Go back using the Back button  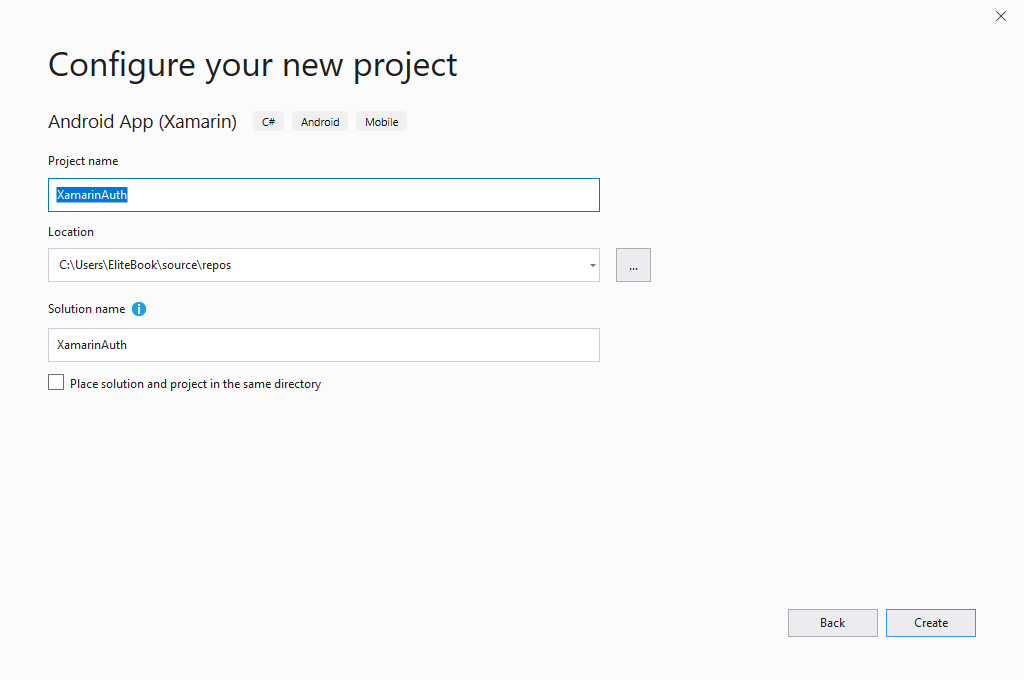[832, 623]
